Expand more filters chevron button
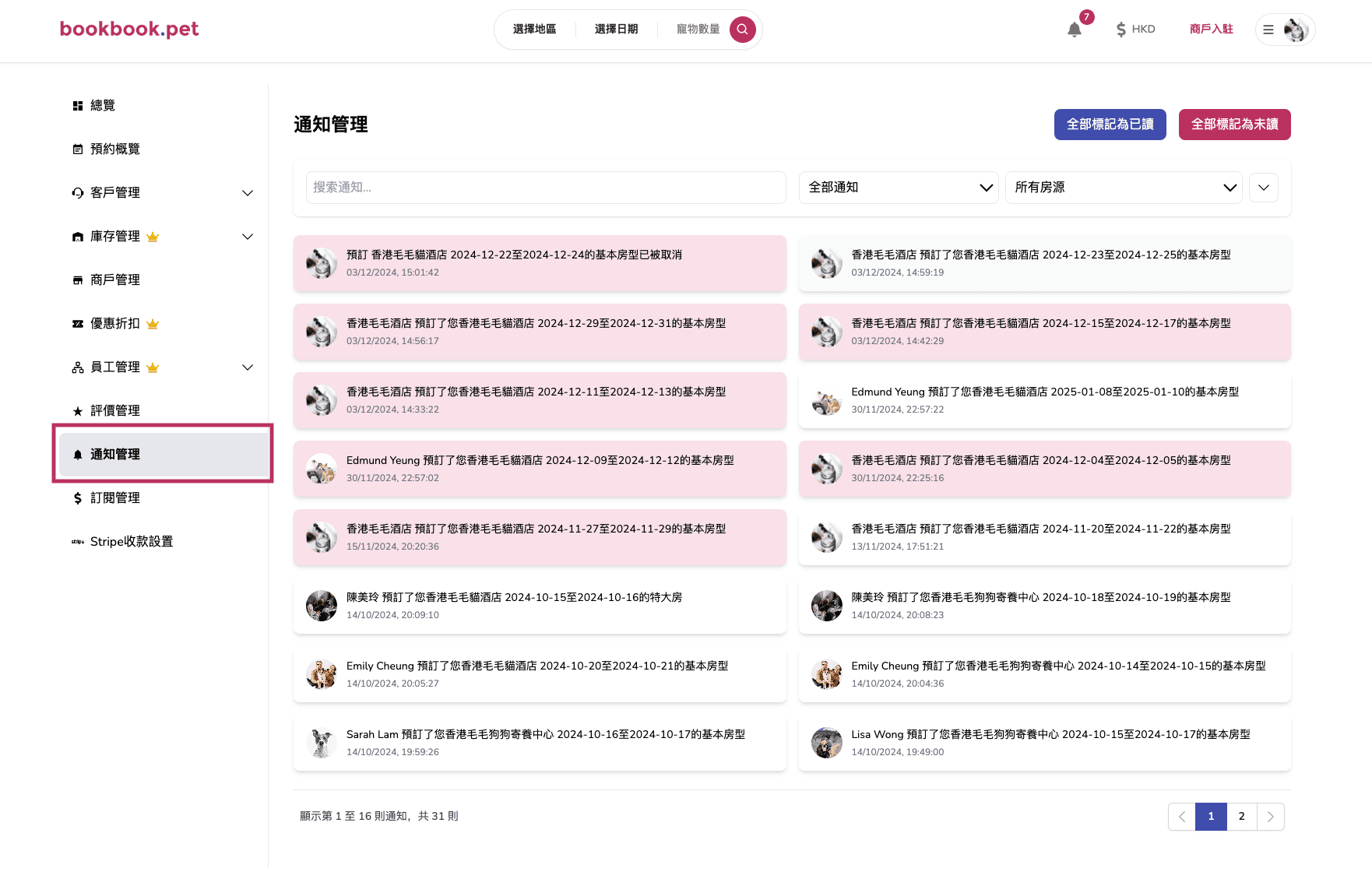 click(1264, 188)
